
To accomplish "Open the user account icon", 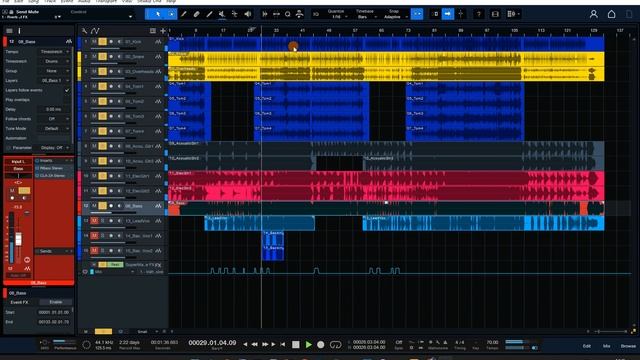I will point(593,14).
